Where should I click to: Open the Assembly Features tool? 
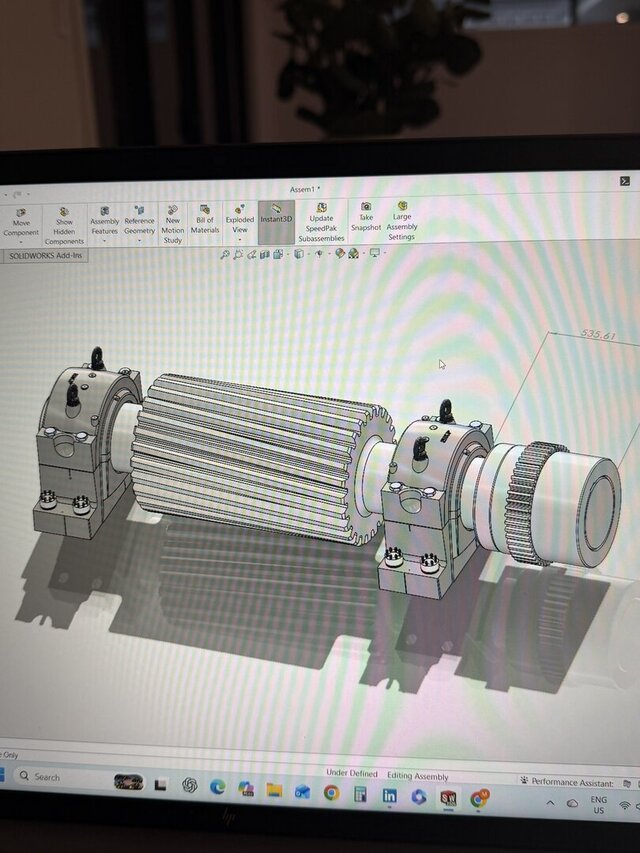pyautogui.click(x=104, y=220)
